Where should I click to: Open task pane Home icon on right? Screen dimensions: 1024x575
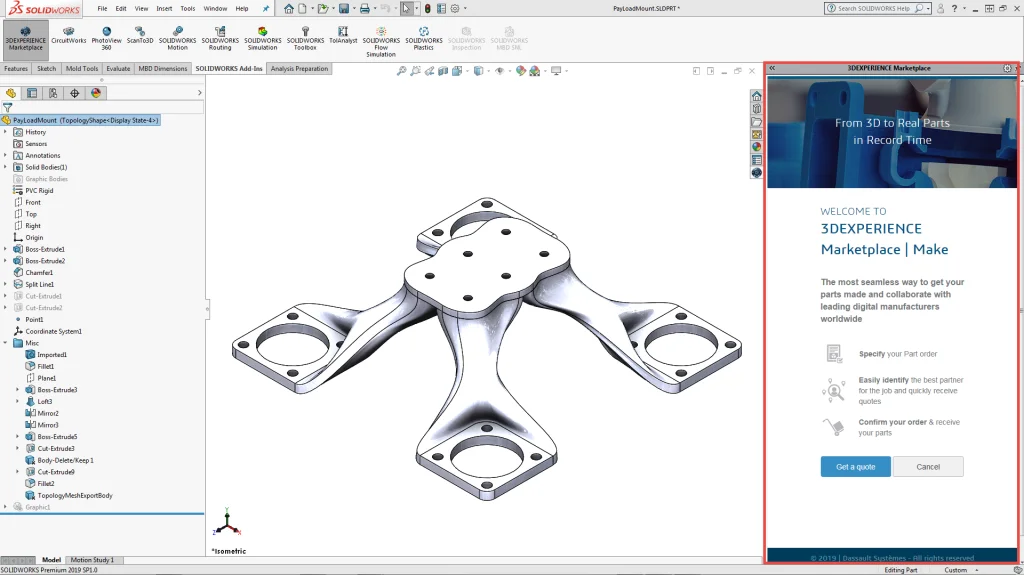[756, 96]
